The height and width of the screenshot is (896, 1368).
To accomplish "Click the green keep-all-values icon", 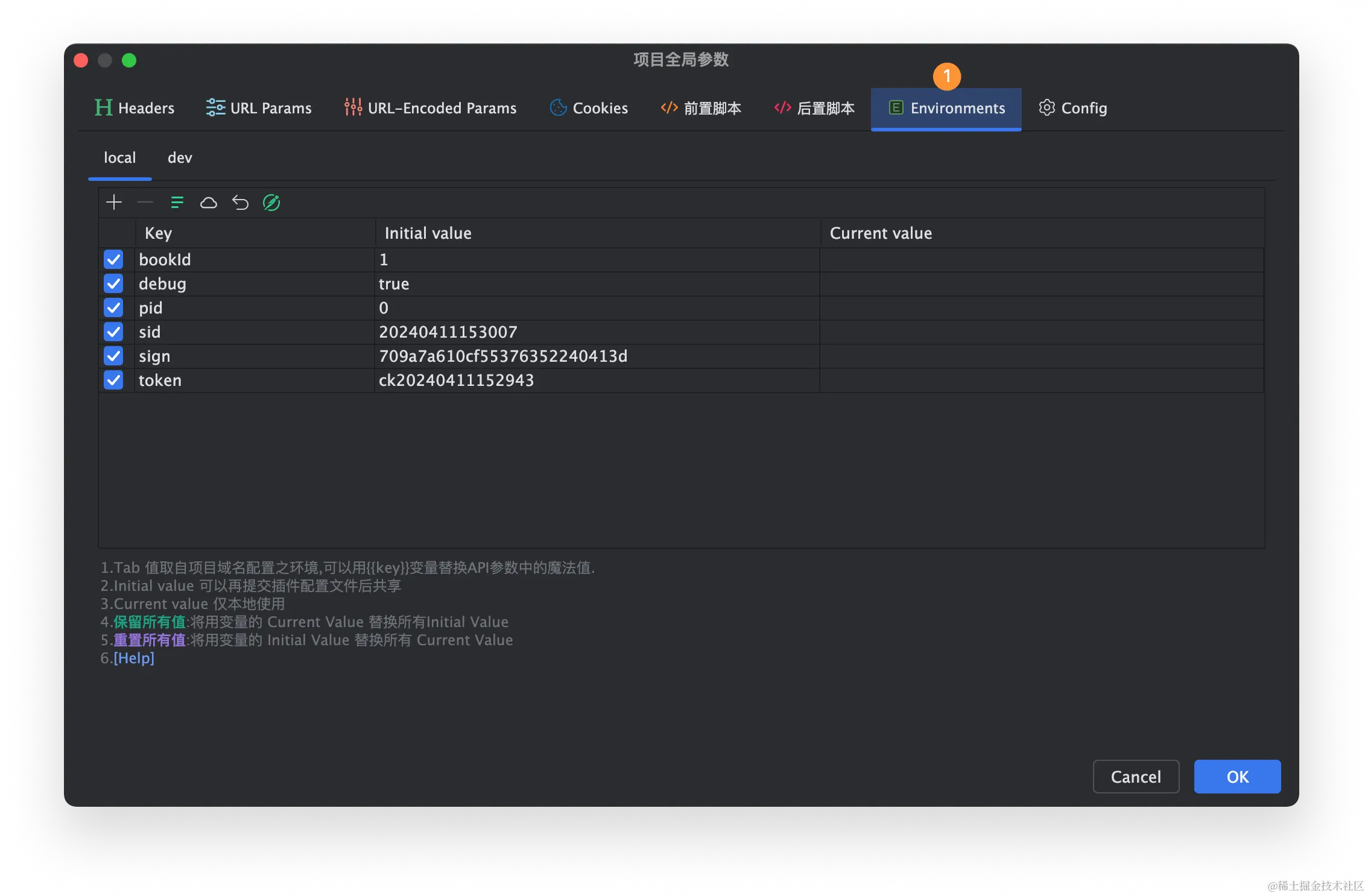I will (x=177, y=202).
